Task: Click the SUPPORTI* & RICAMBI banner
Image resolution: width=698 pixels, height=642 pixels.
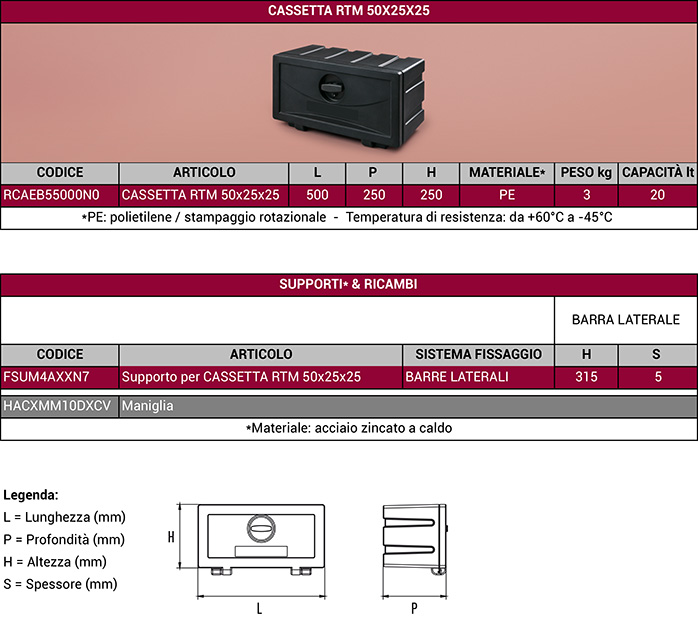Action: click(349, 284)
